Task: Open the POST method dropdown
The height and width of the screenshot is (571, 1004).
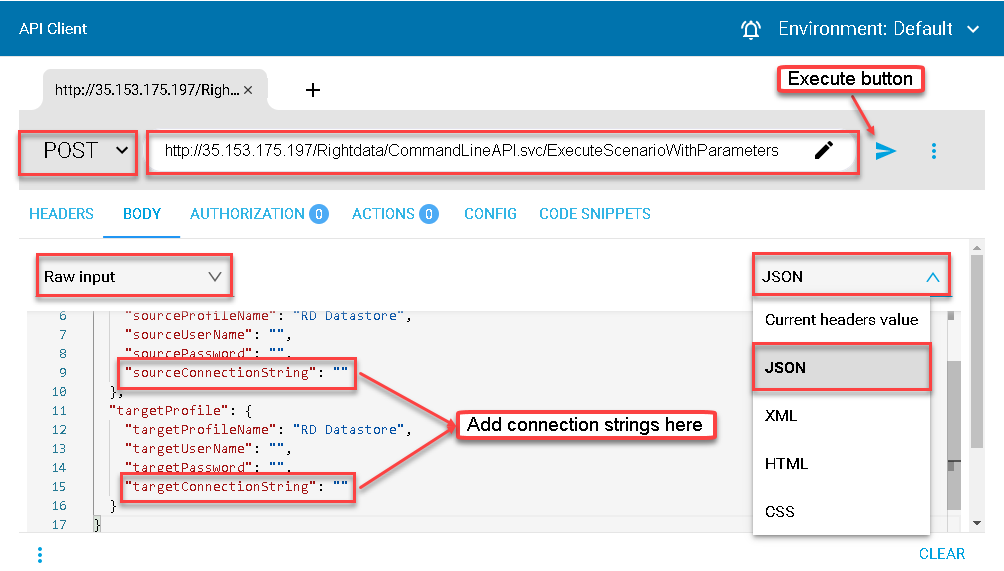Action: 78,152
